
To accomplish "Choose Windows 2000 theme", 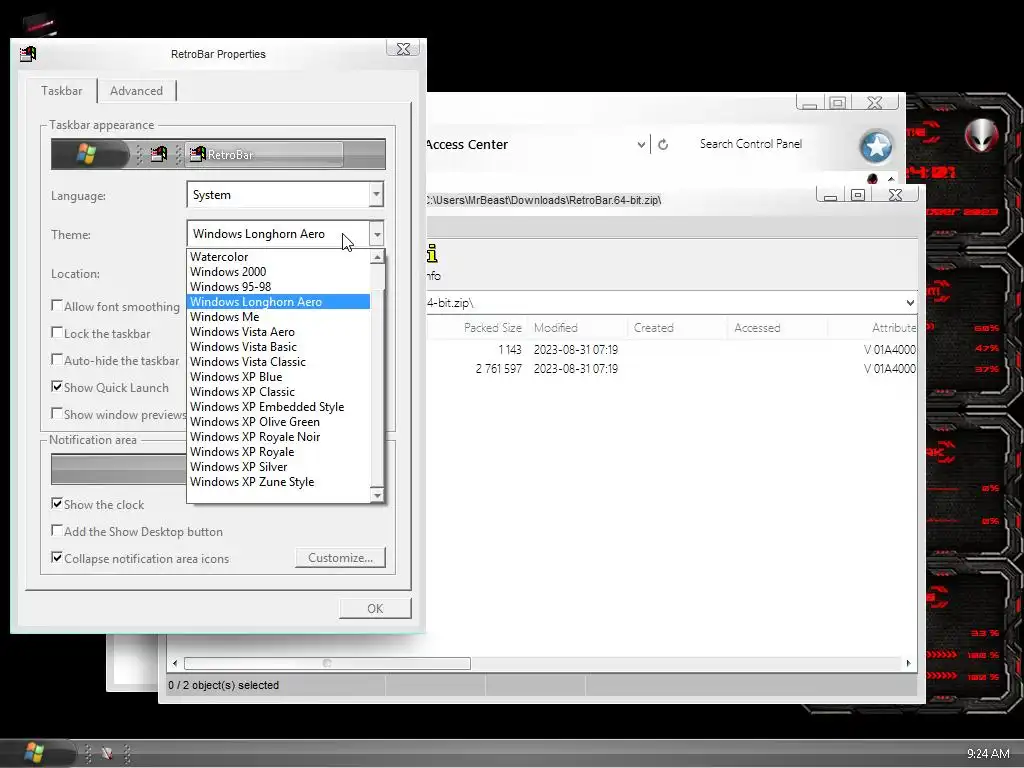I will coord(279,272).
